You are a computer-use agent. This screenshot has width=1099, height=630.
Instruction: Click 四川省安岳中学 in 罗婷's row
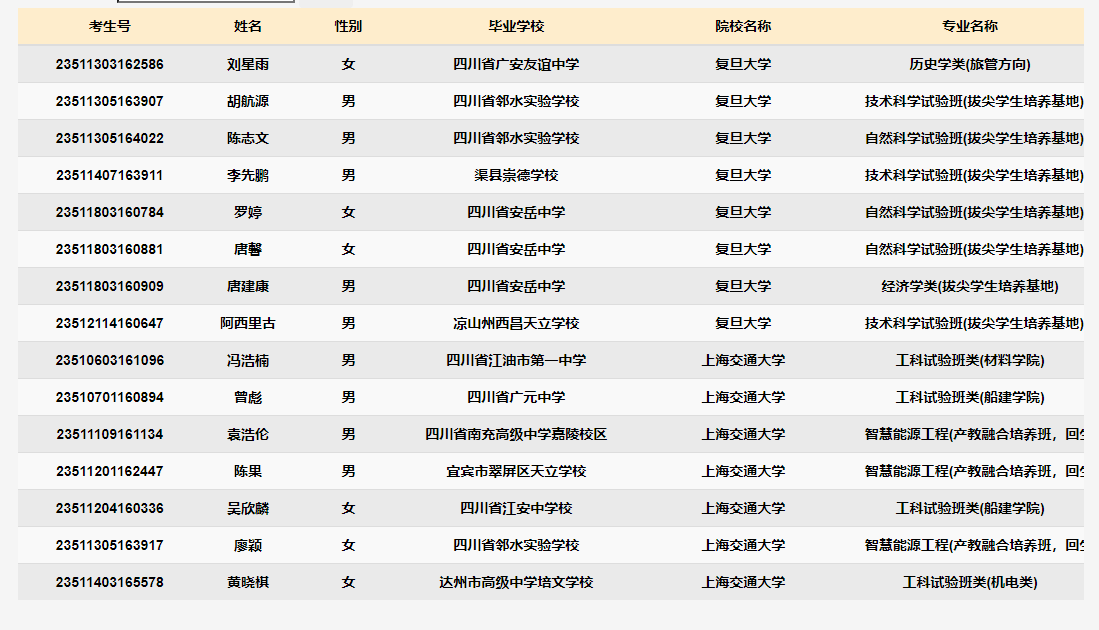point(516,212)
